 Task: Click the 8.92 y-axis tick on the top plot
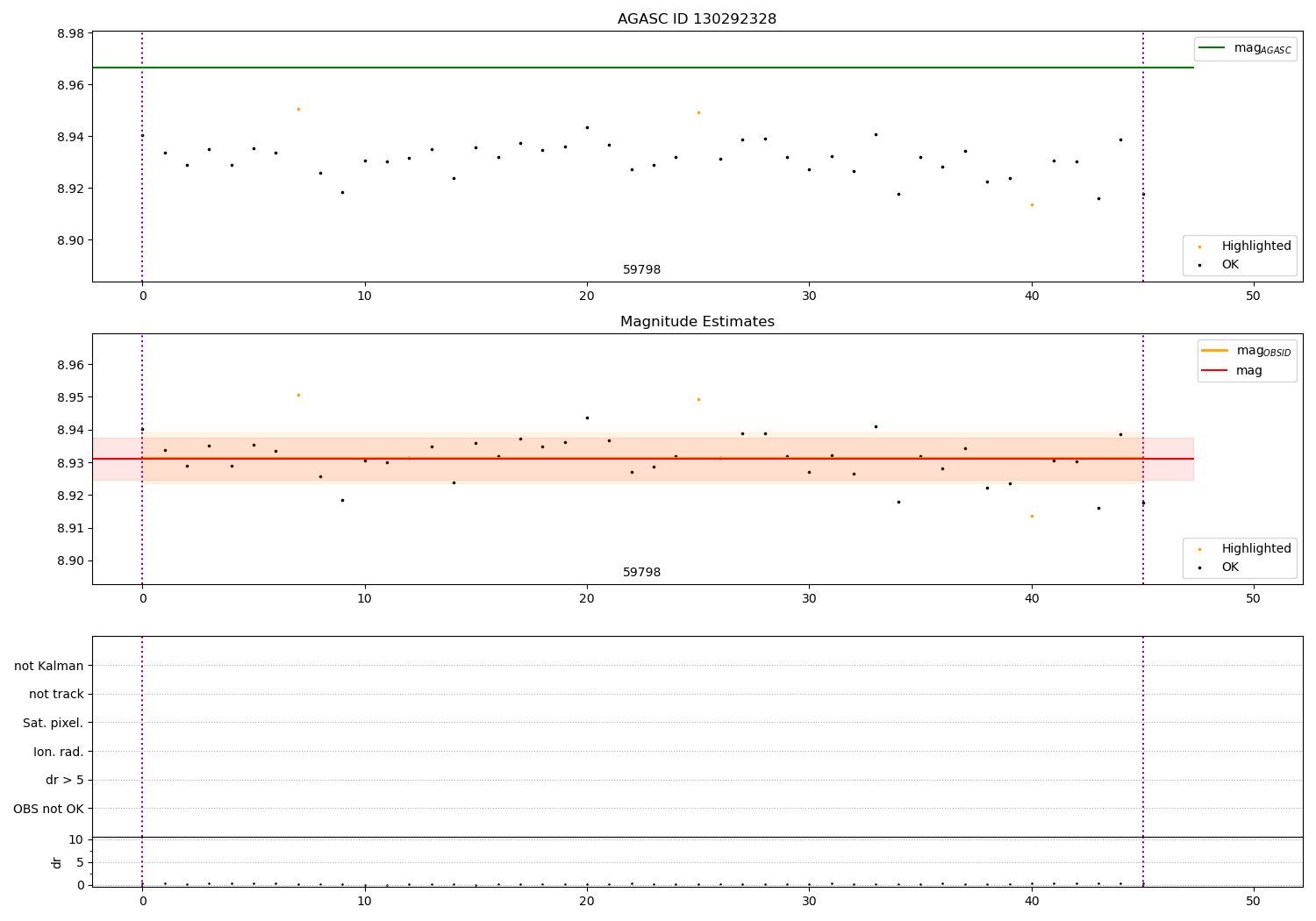click(70, 189)
